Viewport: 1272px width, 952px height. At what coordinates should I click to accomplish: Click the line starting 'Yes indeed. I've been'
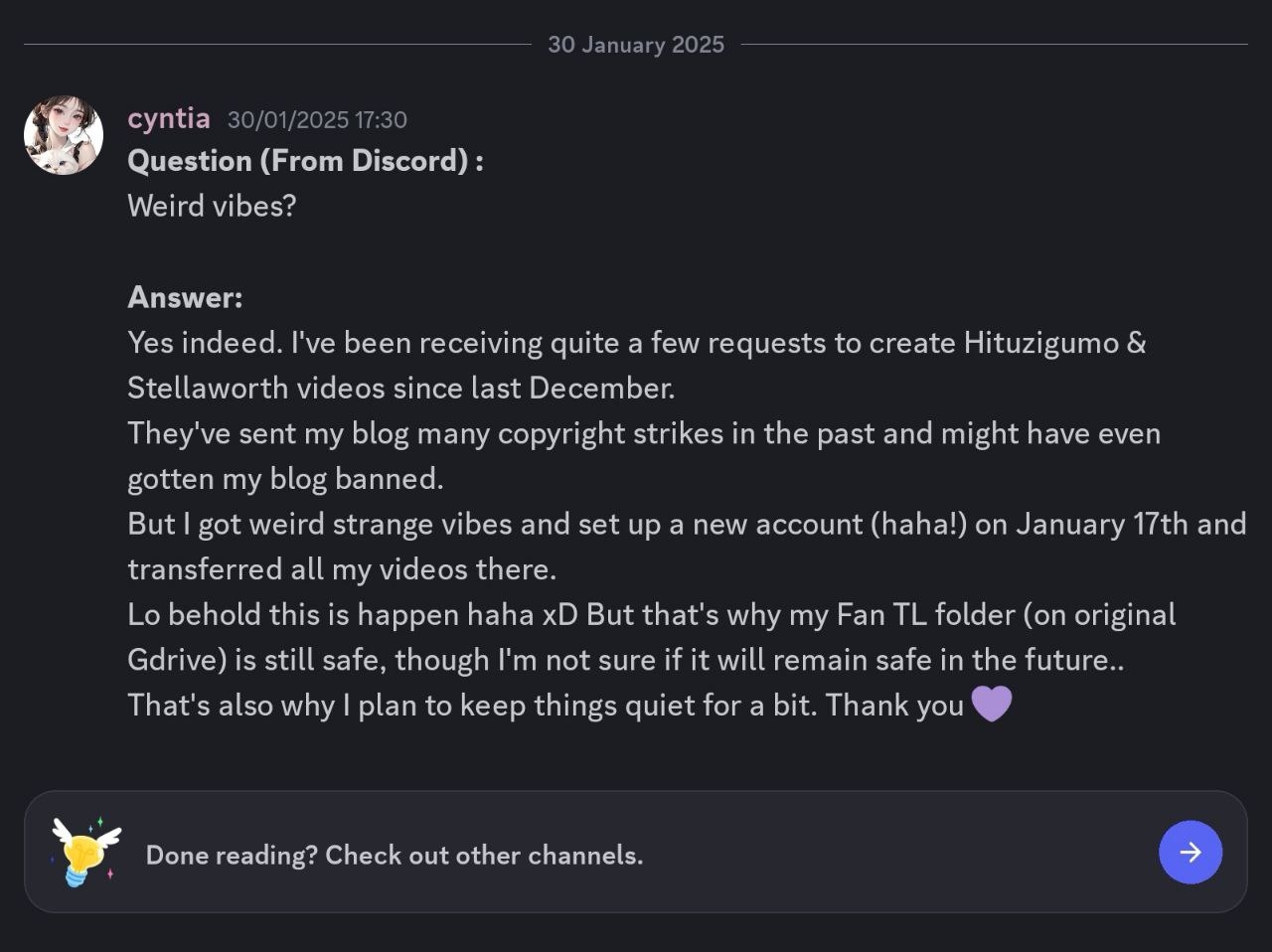tap(636, 343)
